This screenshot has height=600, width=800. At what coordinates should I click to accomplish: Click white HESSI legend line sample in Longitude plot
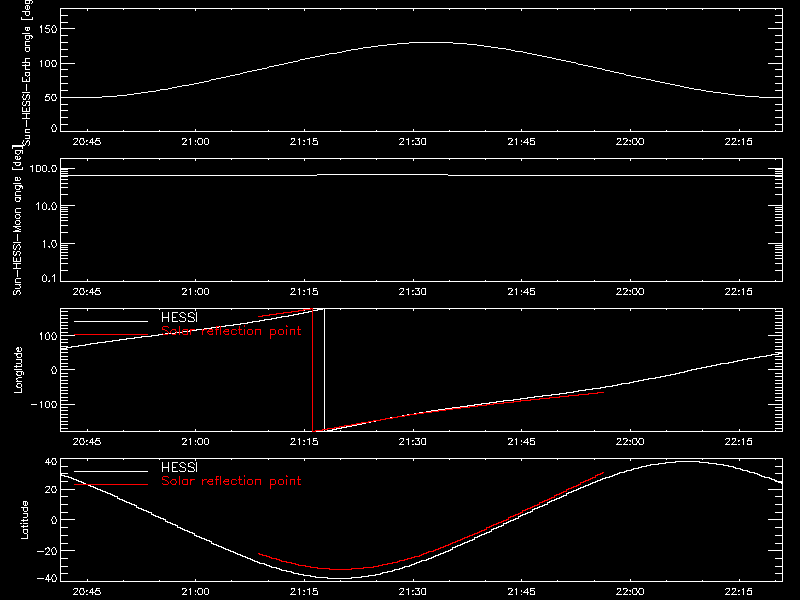click(111, 321)
